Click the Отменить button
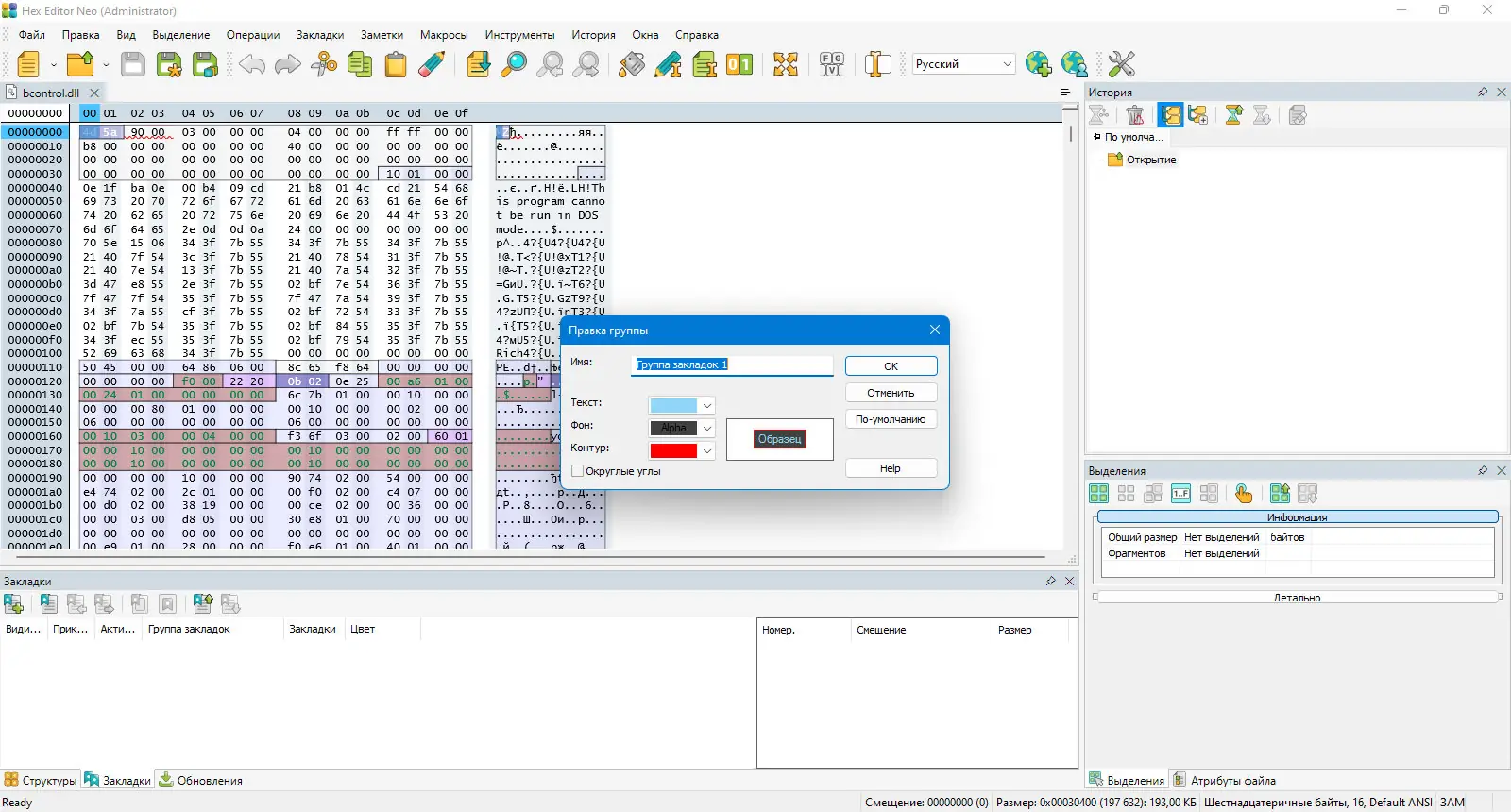This screenshot has width=1511, height=812. point(891,393)
